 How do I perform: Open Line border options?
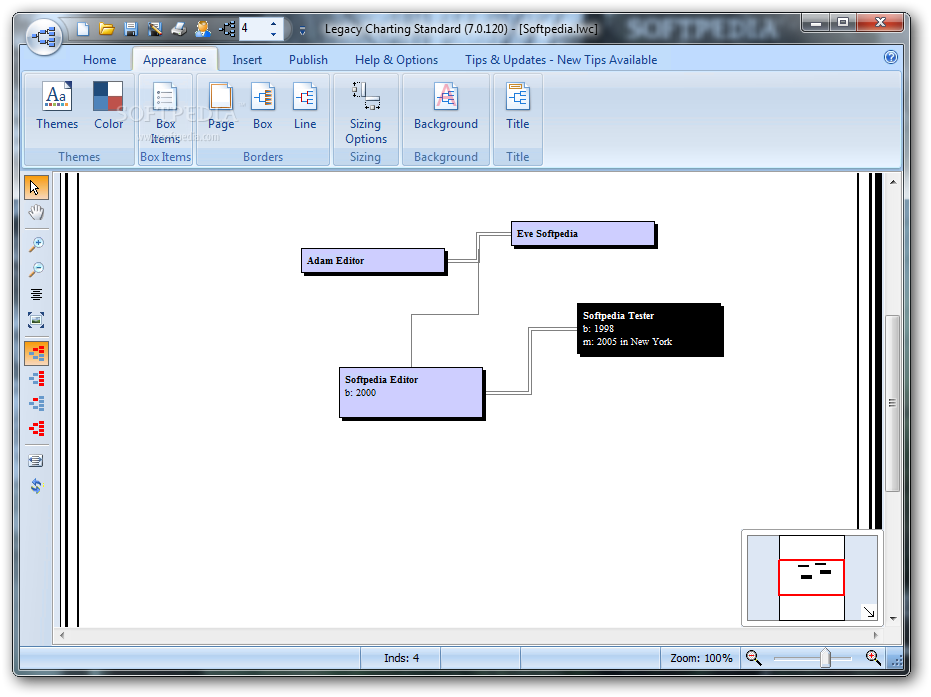coord(305,106)
